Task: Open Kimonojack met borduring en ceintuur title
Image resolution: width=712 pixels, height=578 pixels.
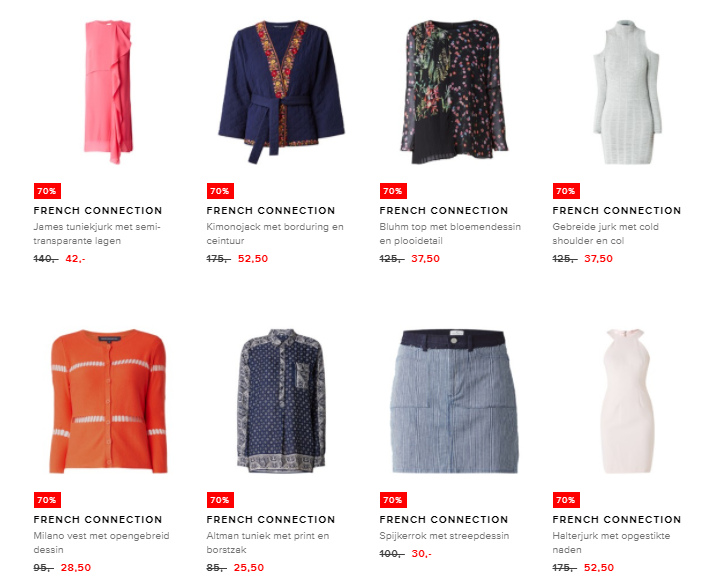Action: tap(275, 233)
